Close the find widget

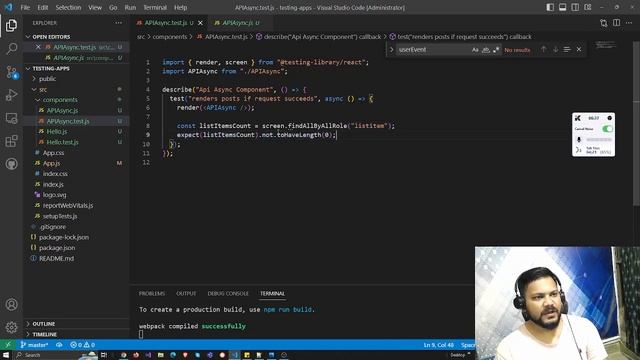click(579, 49)
